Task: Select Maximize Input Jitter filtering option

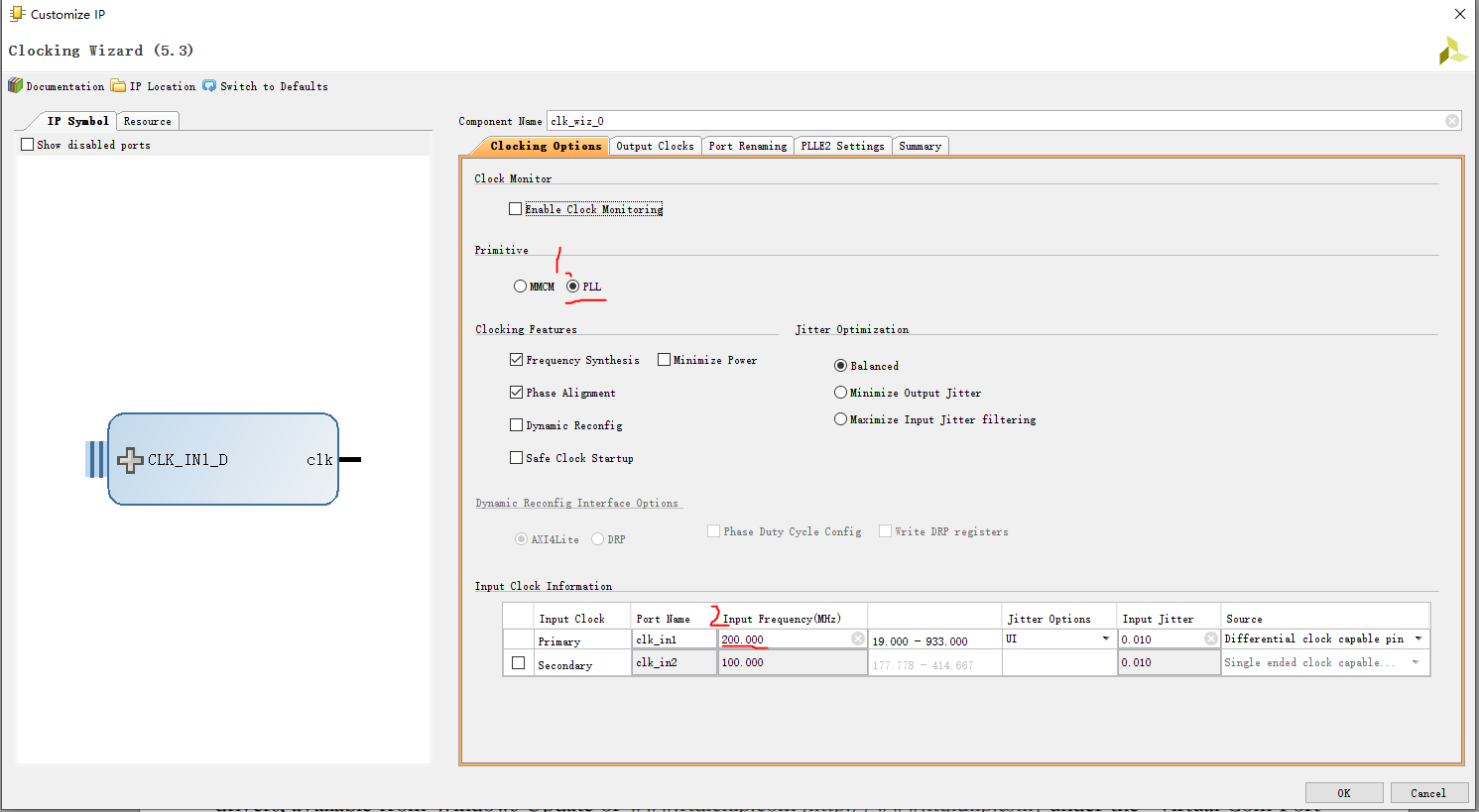Action: [840, 419]
